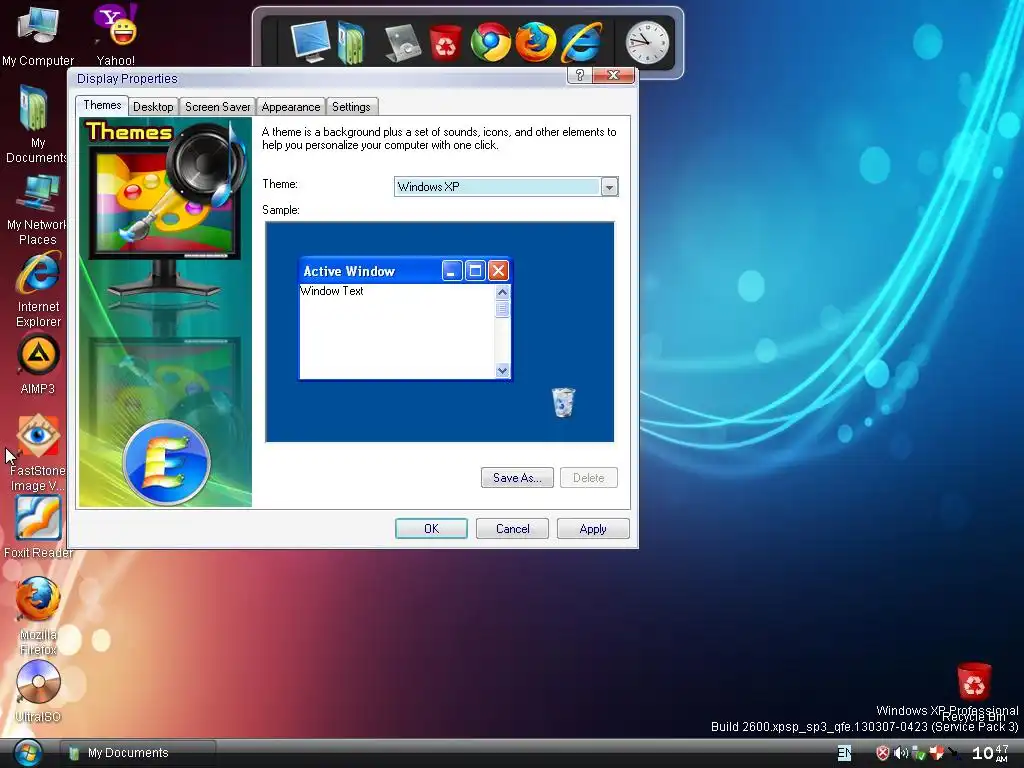Launch Mozilla Firefox desktop icon
1024x768 pixels.
click(x=38, y=616)
